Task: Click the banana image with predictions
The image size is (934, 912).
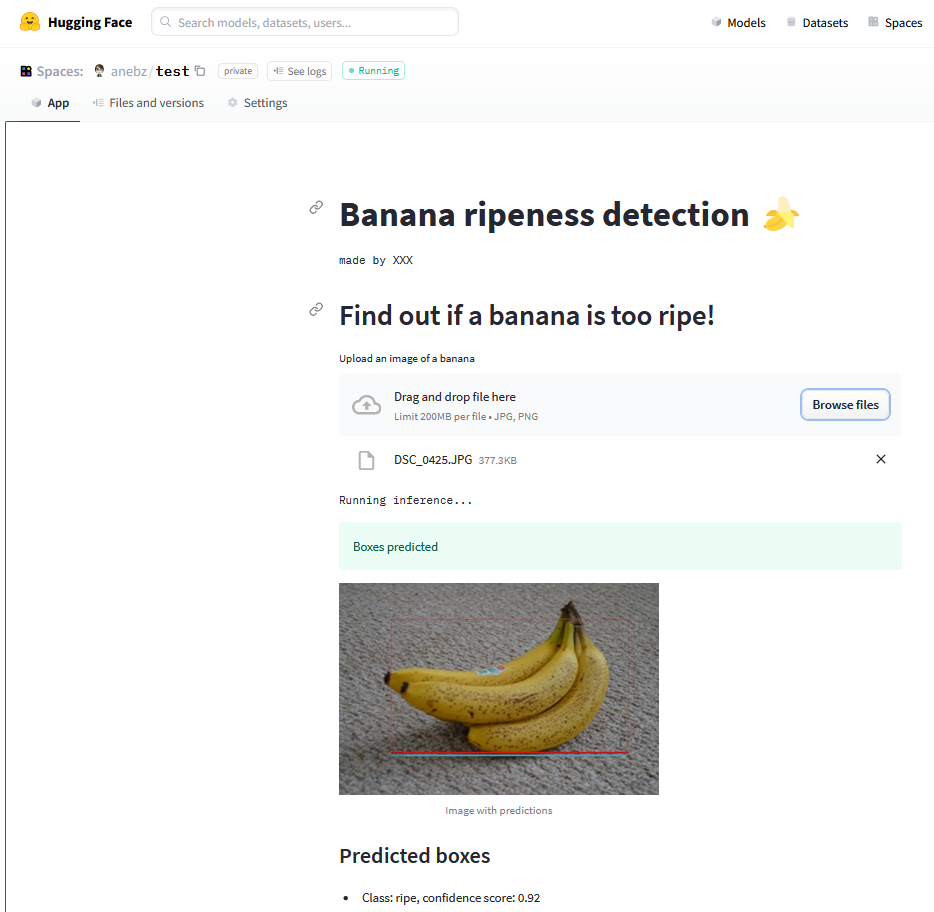Action: click(x=499, y=689)
